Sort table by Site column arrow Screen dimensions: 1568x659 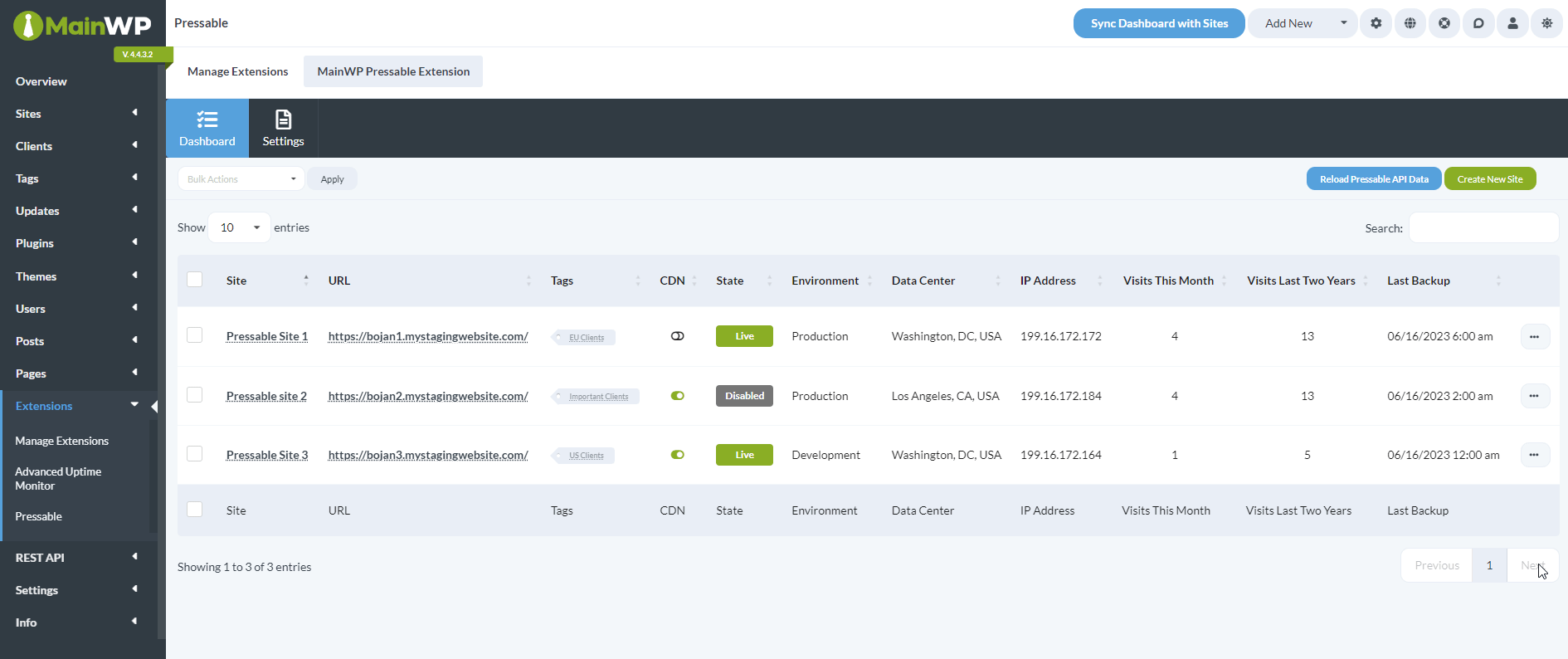306,281
